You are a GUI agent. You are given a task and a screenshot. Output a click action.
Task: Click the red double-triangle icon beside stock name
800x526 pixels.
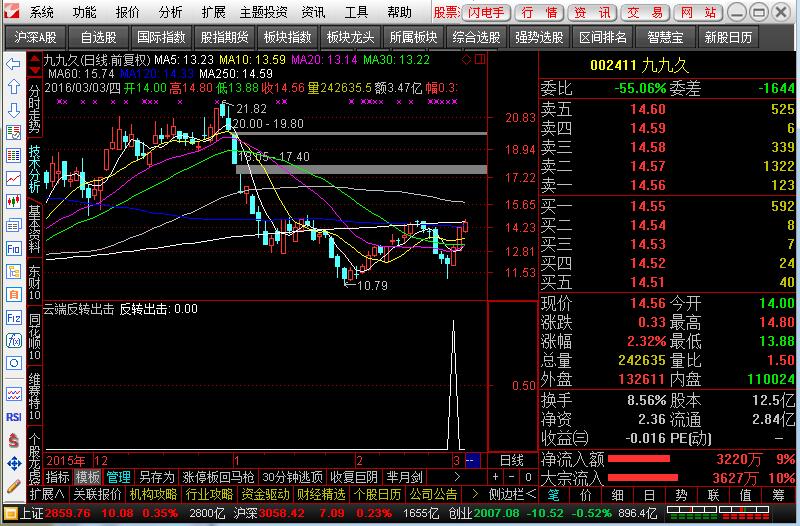(x=34, y=63)
